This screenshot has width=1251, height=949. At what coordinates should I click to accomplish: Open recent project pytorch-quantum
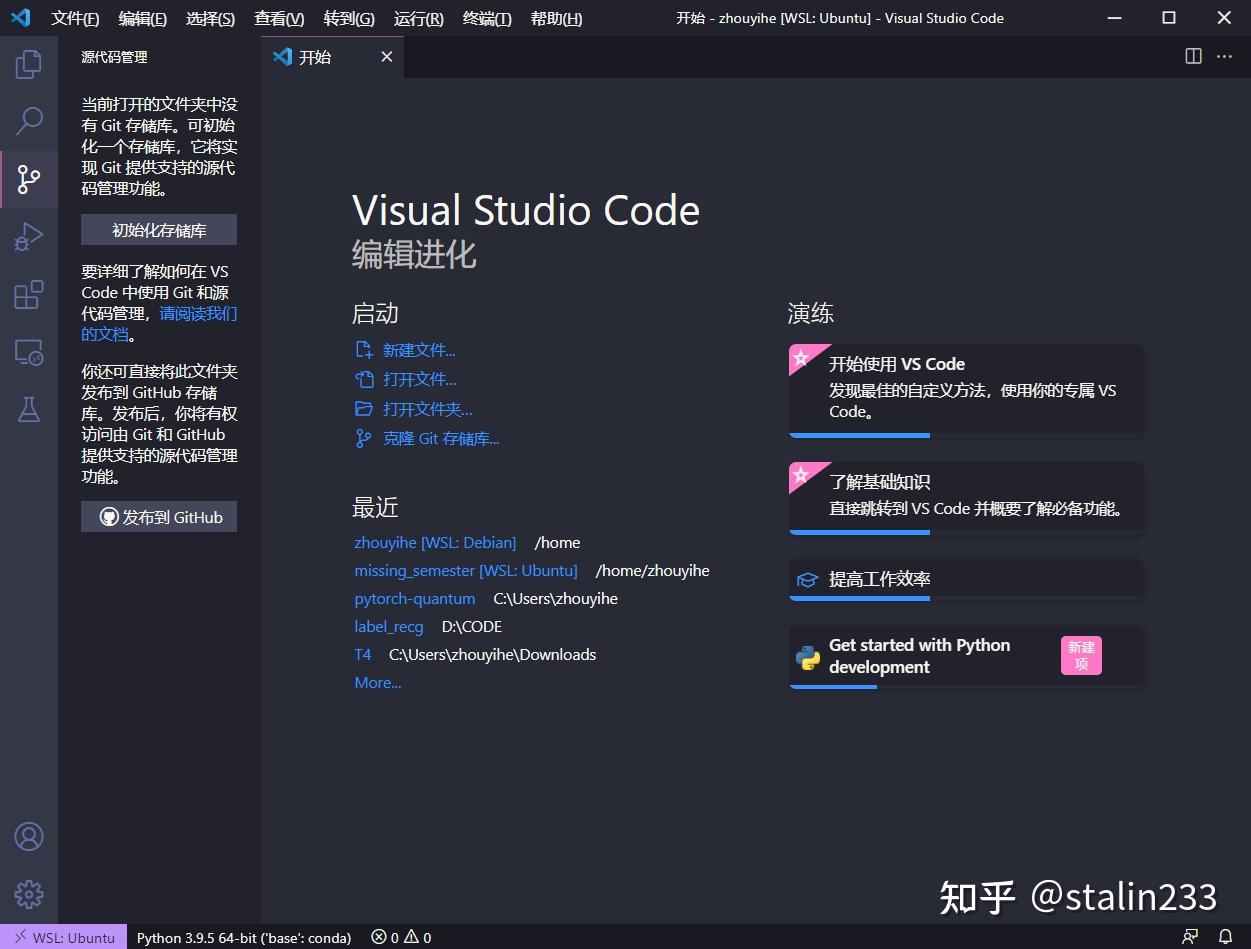coord(414,598)
